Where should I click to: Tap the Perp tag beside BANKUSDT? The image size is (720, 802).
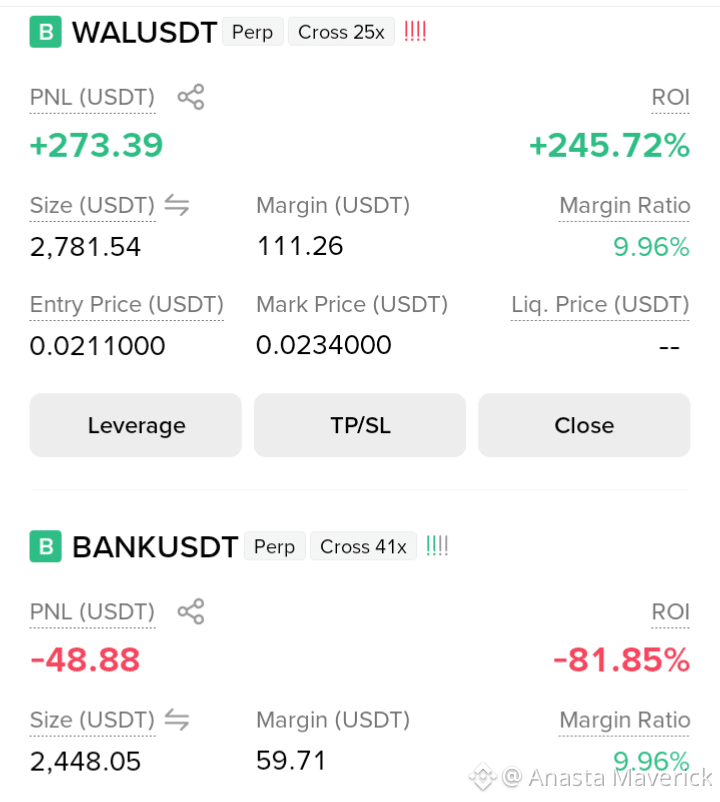pos(275,546)
